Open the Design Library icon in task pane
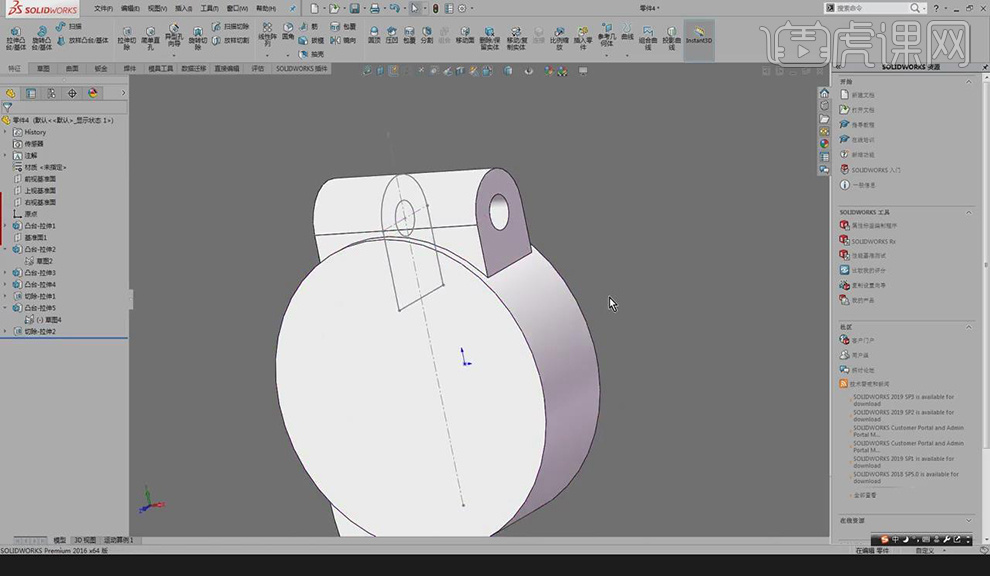 pos(824,106)
